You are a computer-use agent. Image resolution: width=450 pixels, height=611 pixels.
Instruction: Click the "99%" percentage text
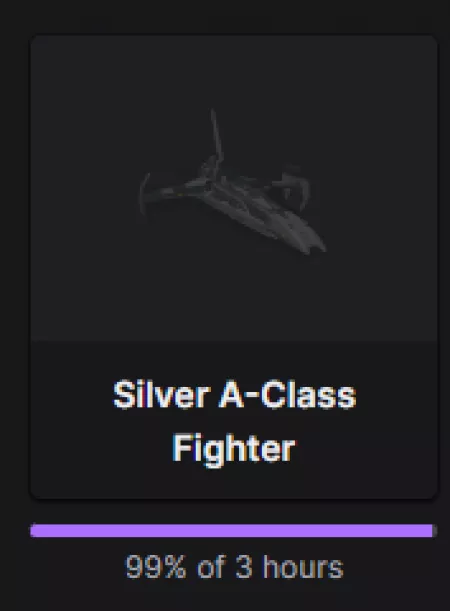[155, 567]
